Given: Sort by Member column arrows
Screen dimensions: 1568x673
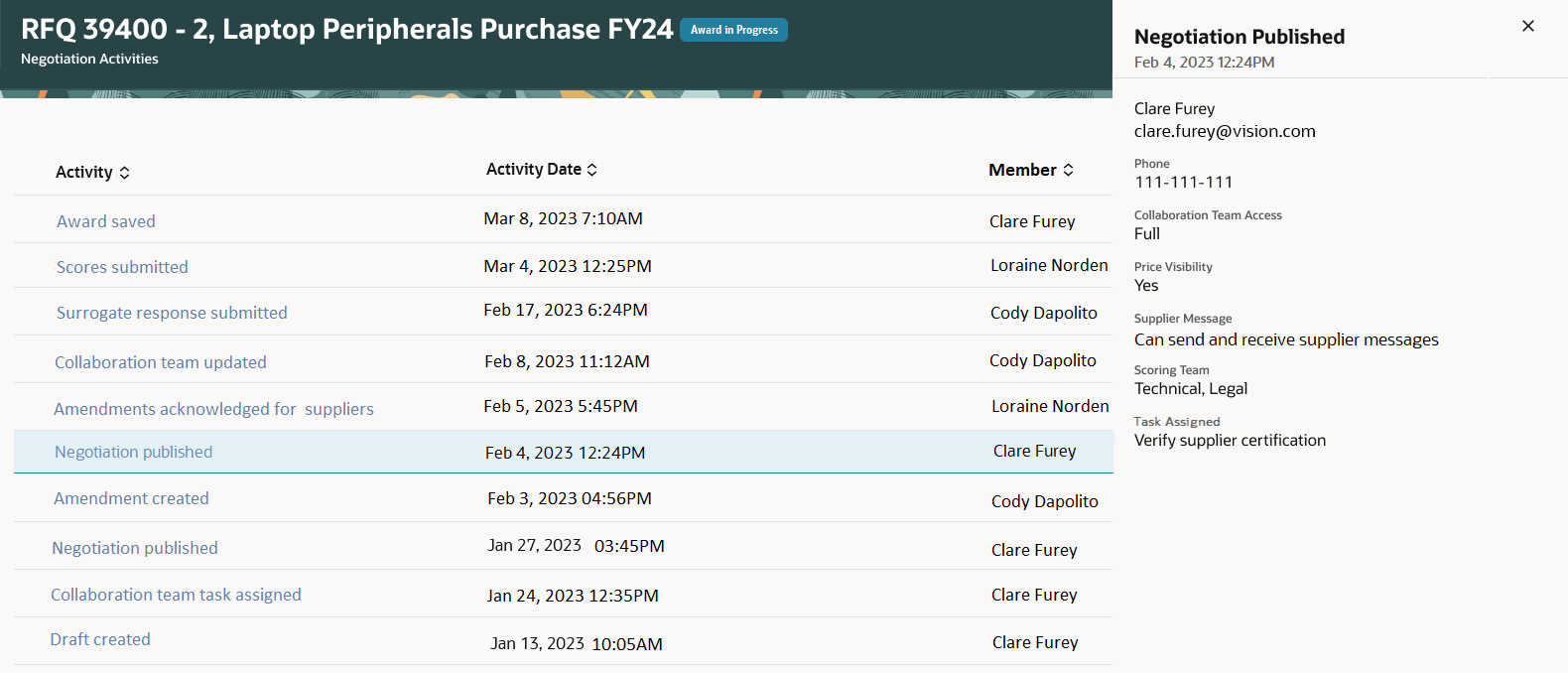Looking at the screenshot, I should [x=1069, y=170].
